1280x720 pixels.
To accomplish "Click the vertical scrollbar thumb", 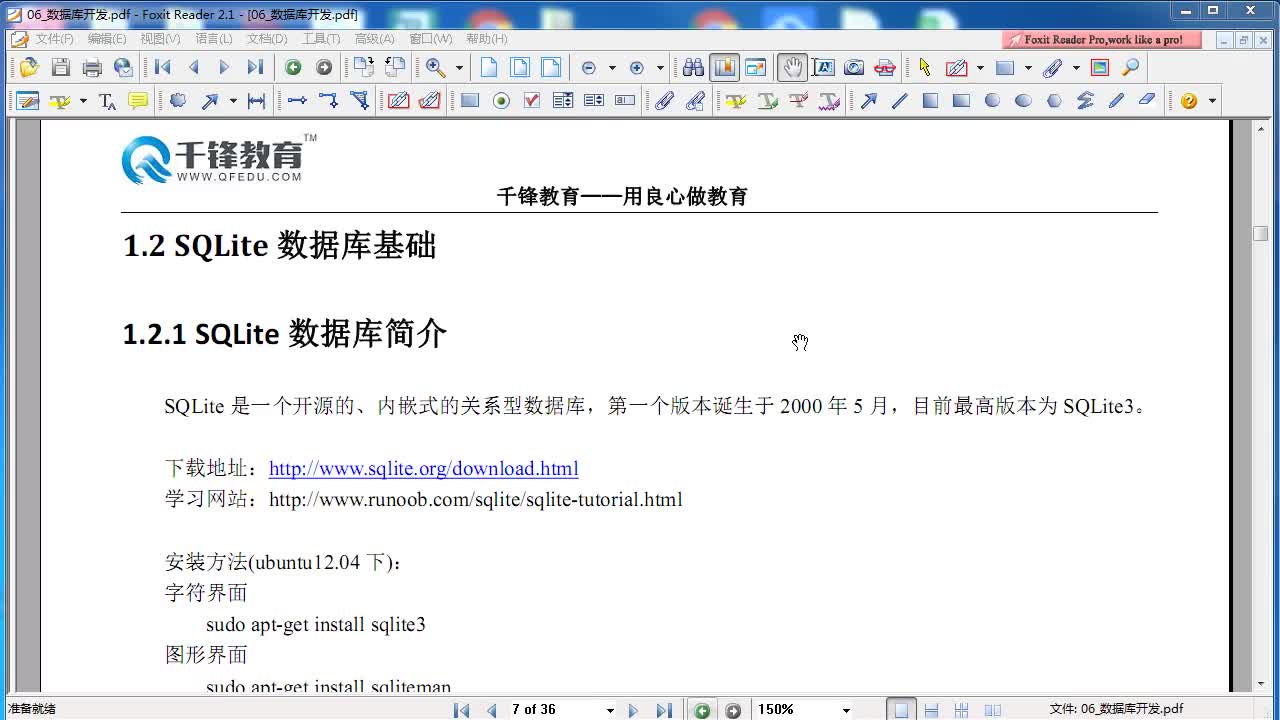I will 1260,234.
